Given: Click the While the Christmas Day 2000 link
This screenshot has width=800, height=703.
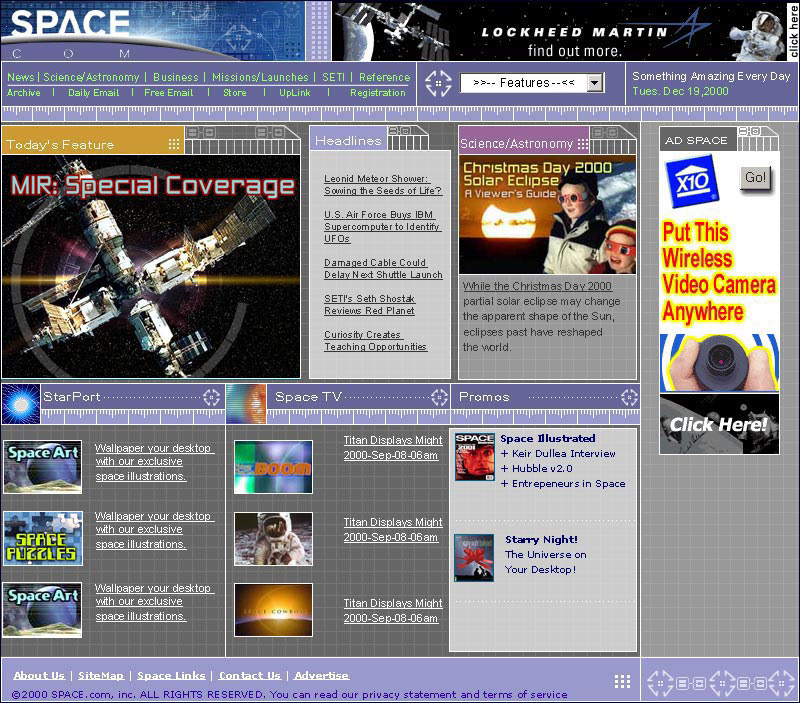Looking at the screenshot, I should (x=537, y=286).
